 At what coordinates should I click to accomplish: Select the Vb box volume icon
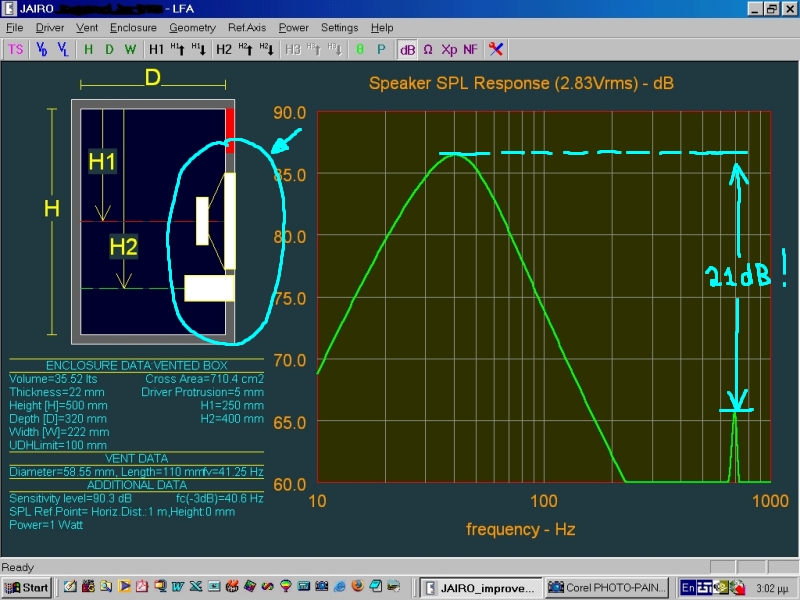click(x=41, y=49)
